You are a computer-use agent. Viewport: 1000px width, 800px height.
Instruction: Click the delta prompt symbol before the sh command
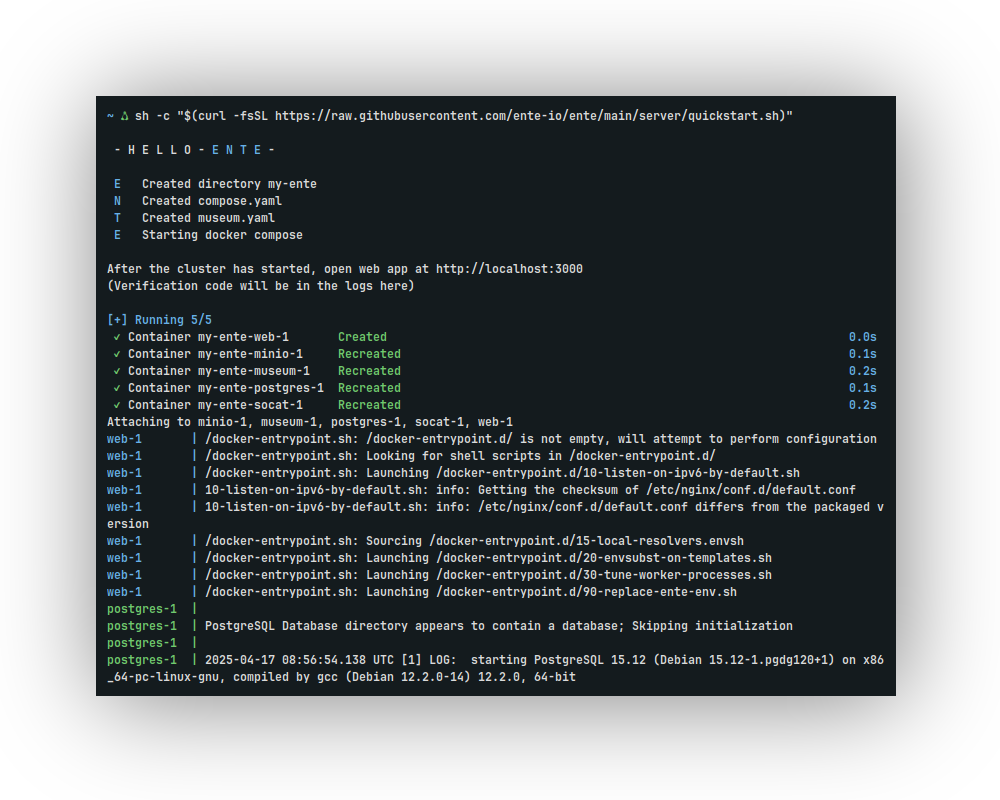click(x=124, y=116)
